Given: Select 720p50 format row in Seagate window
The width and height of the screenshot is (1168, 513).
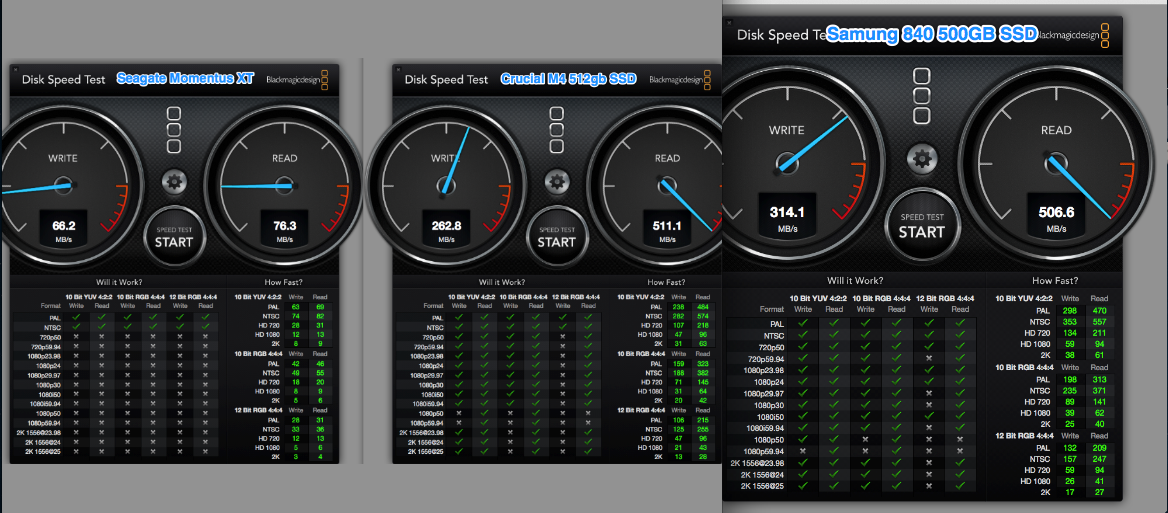Looking at the screenshot, I should coord(114,337).
